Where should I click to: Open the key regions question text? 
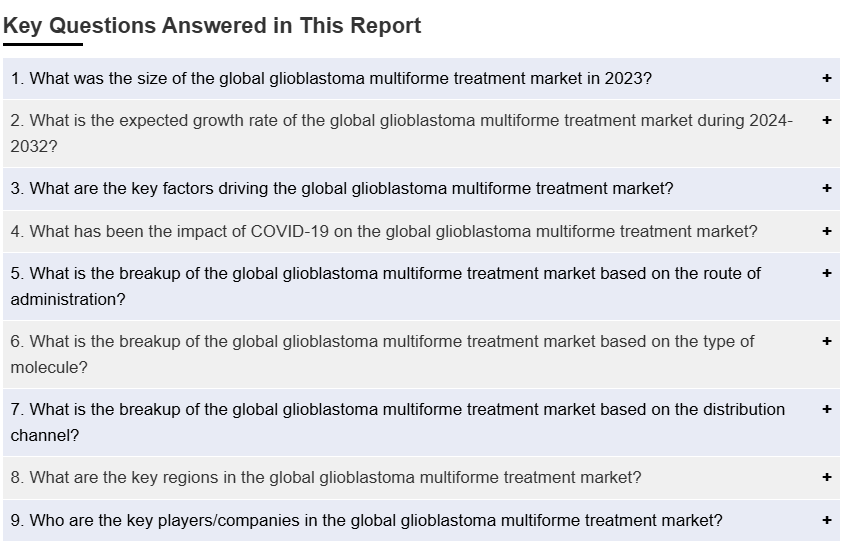[326, 477]
